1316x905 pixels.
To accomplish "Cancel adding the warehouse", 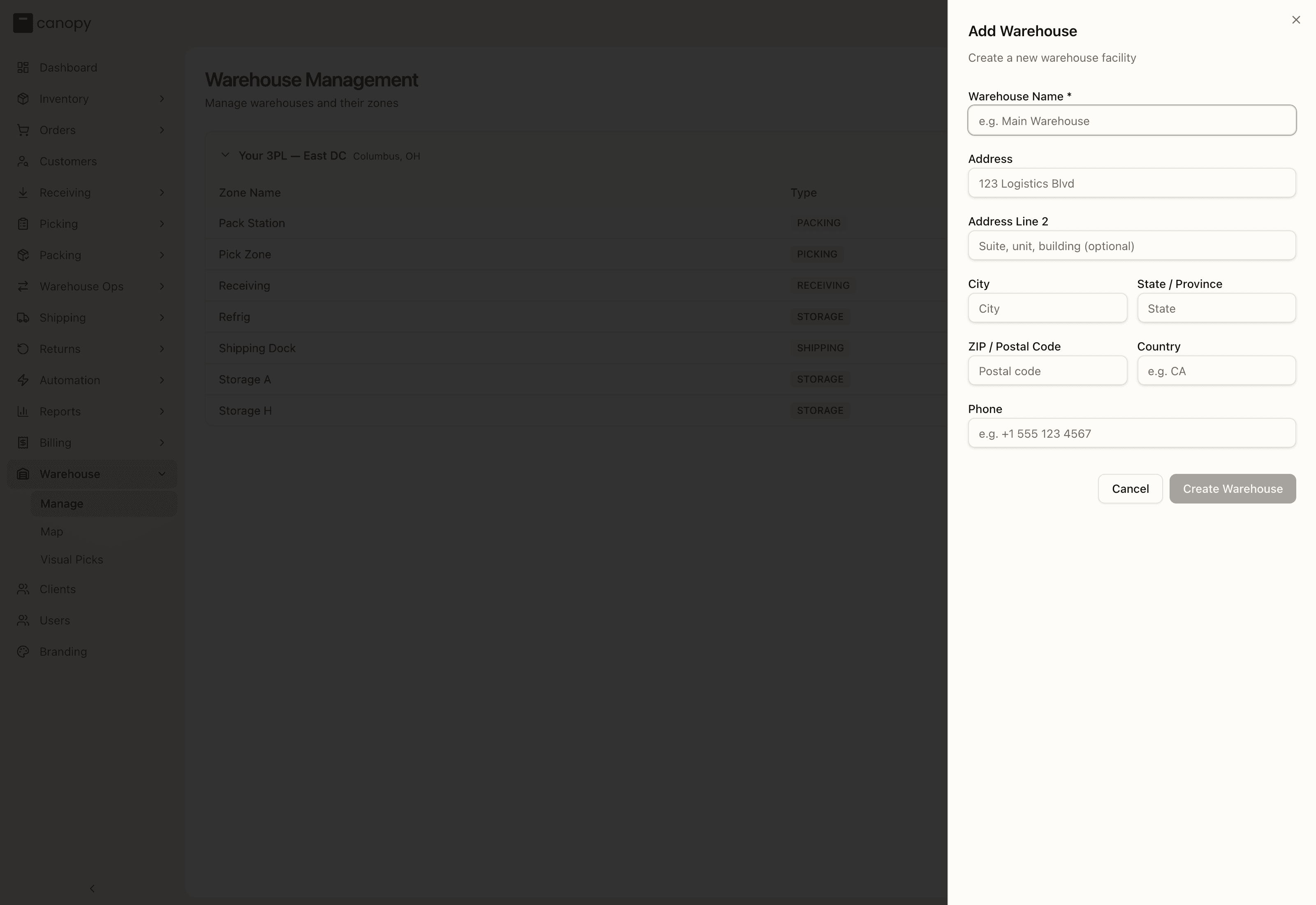I will tap(1130, 488).
